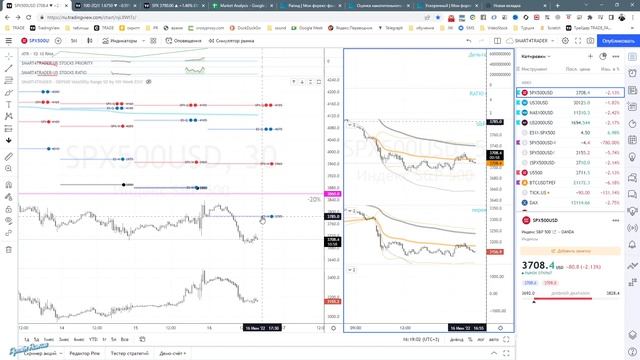The image size is (640, 360).
Task: Click the link-drawings chain icon
Action: click(x=9, y=233)
